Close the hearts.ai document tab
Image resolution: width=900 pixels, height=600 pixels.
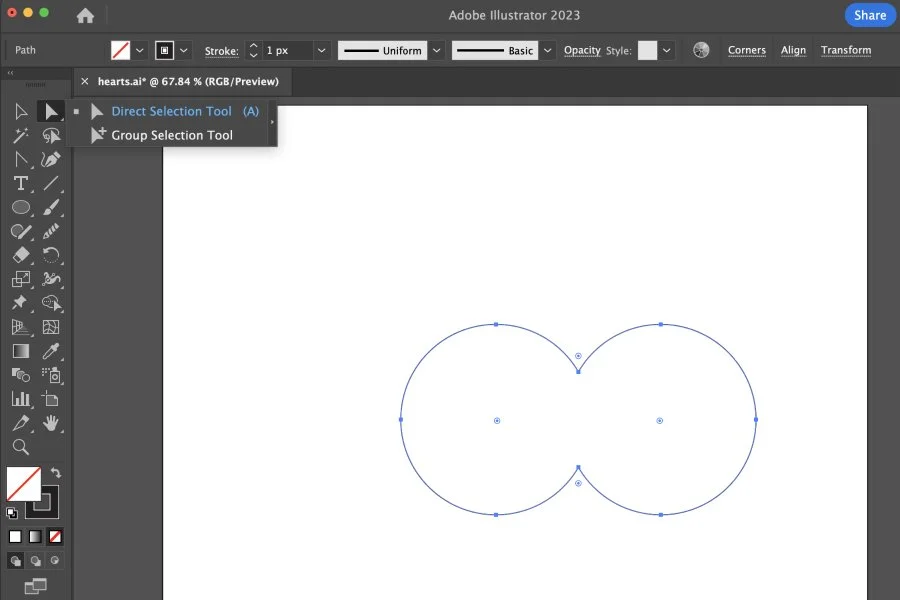[85, 82]
